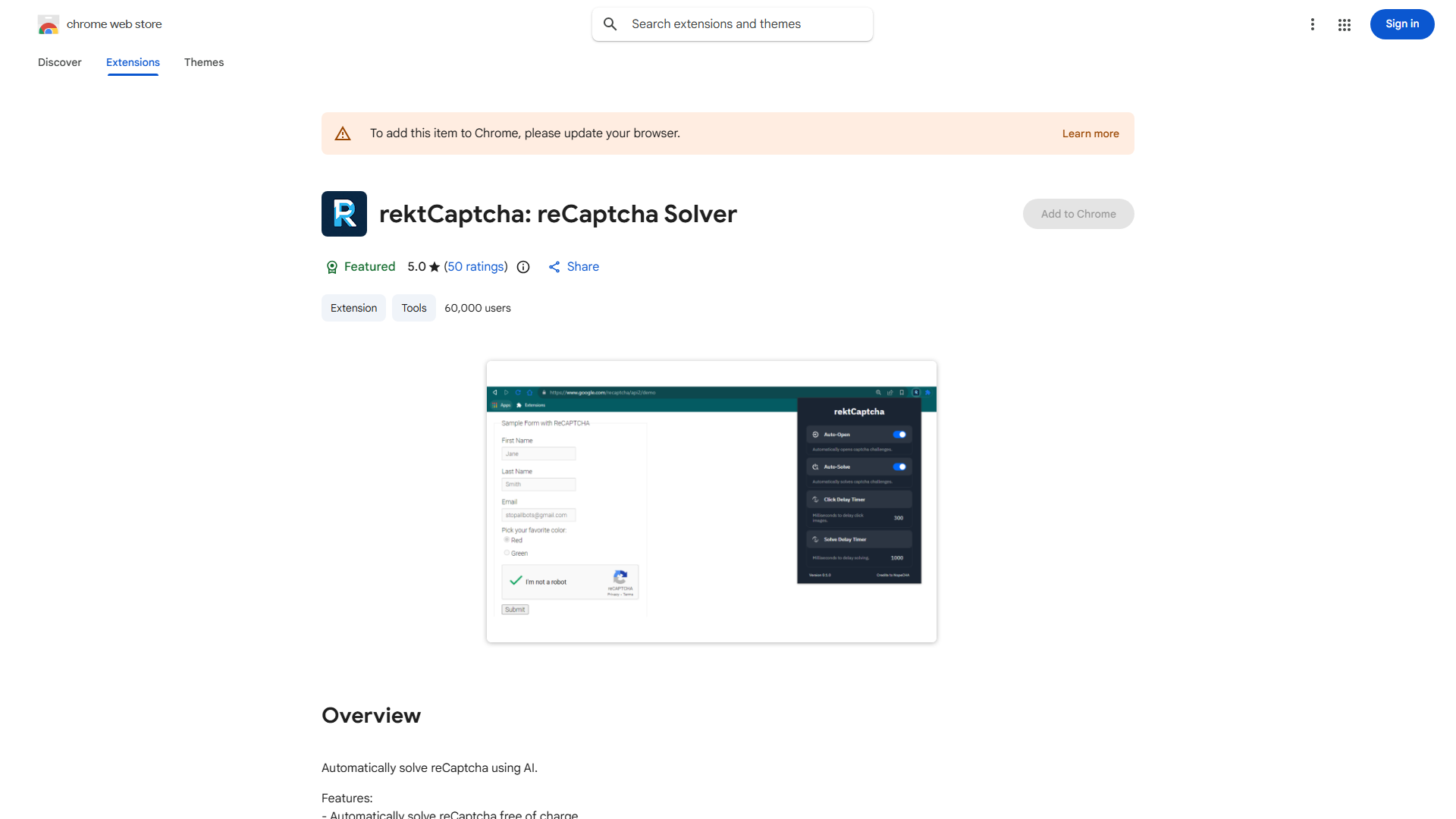Image resolution: width=1456 pixels, height=819 pixels.
Task: Click the Learn more link in the banner
Action: point(1090,133)
